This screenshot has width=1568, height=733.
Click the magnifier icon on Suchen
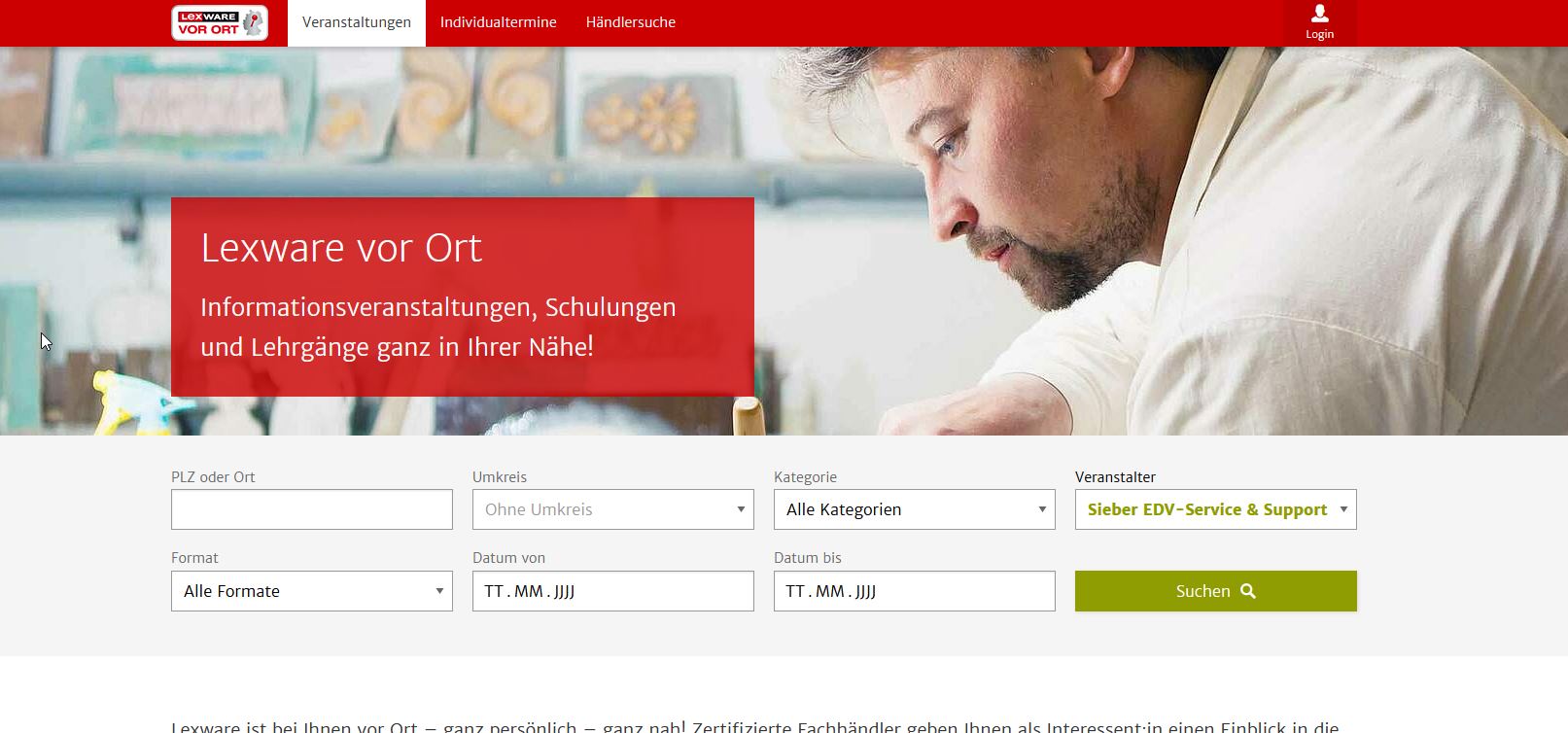(x=1248, y=591)
